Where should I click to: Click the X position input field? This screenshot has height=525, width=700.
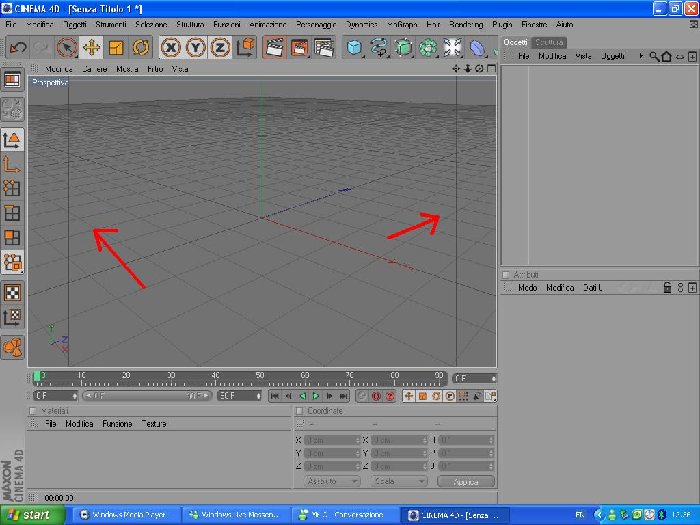pyautogui.click(x=332, y=440)
